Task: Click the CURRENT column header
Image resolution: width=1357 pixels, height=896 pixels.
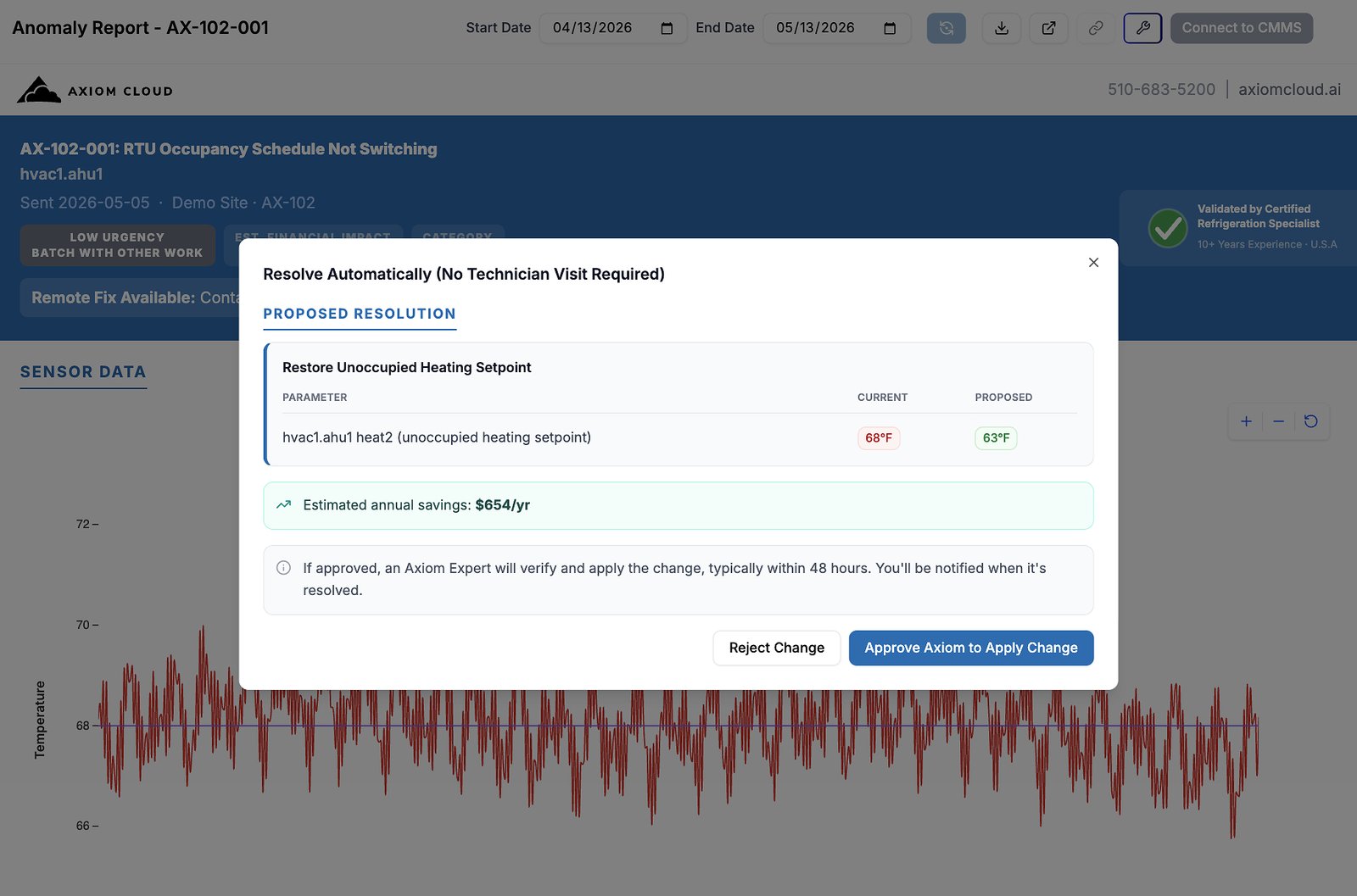Action: coord(882,398)
